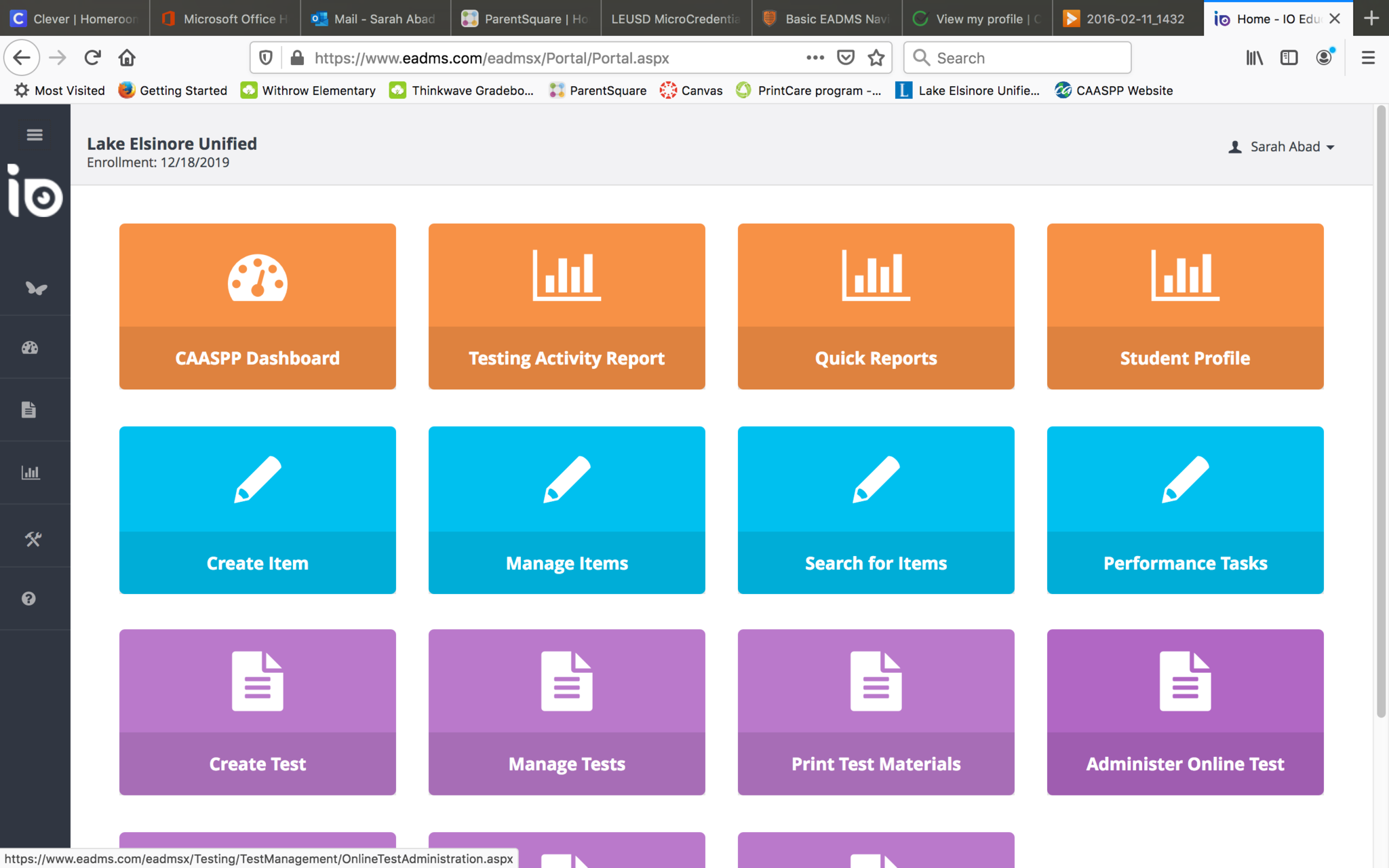Click the butterfly icon in sidebar
This screenshot has height=868, width=1389.
click(35, 288)
